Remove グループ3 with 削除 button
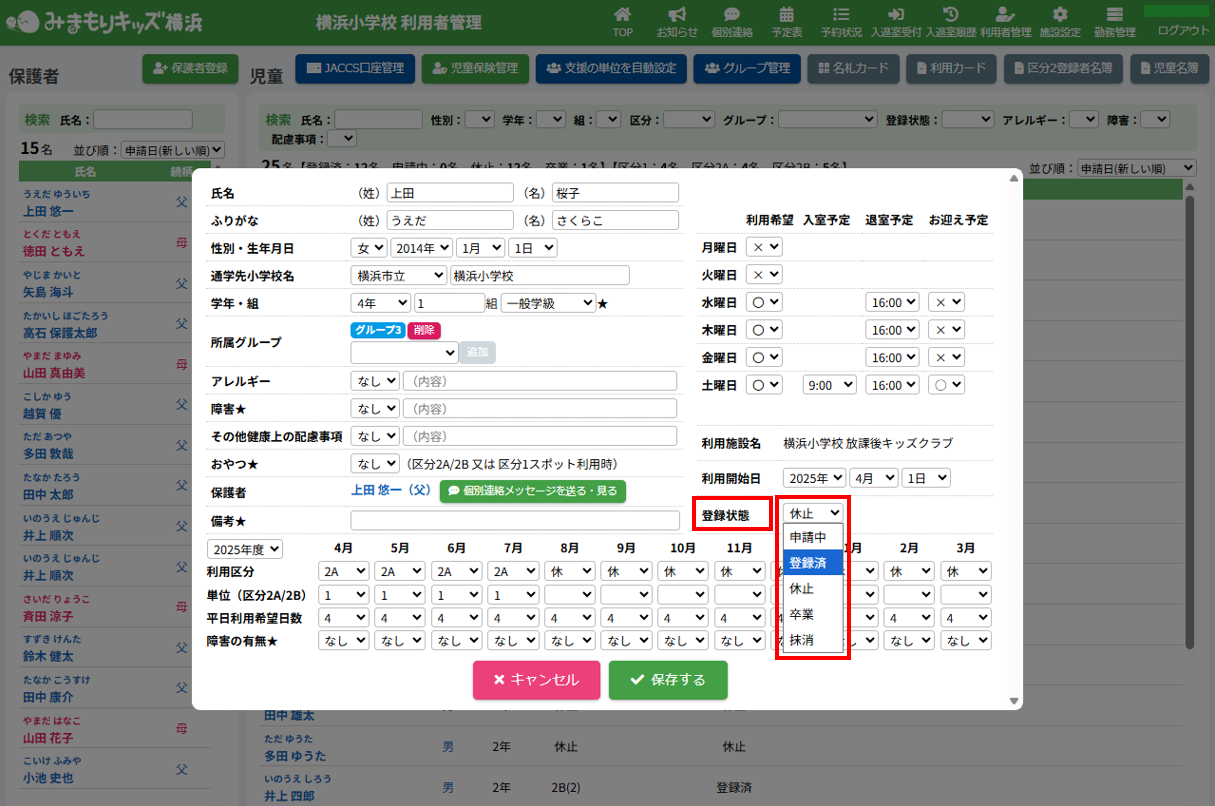This screenshot has height=806, width=1215. (424, 330)
